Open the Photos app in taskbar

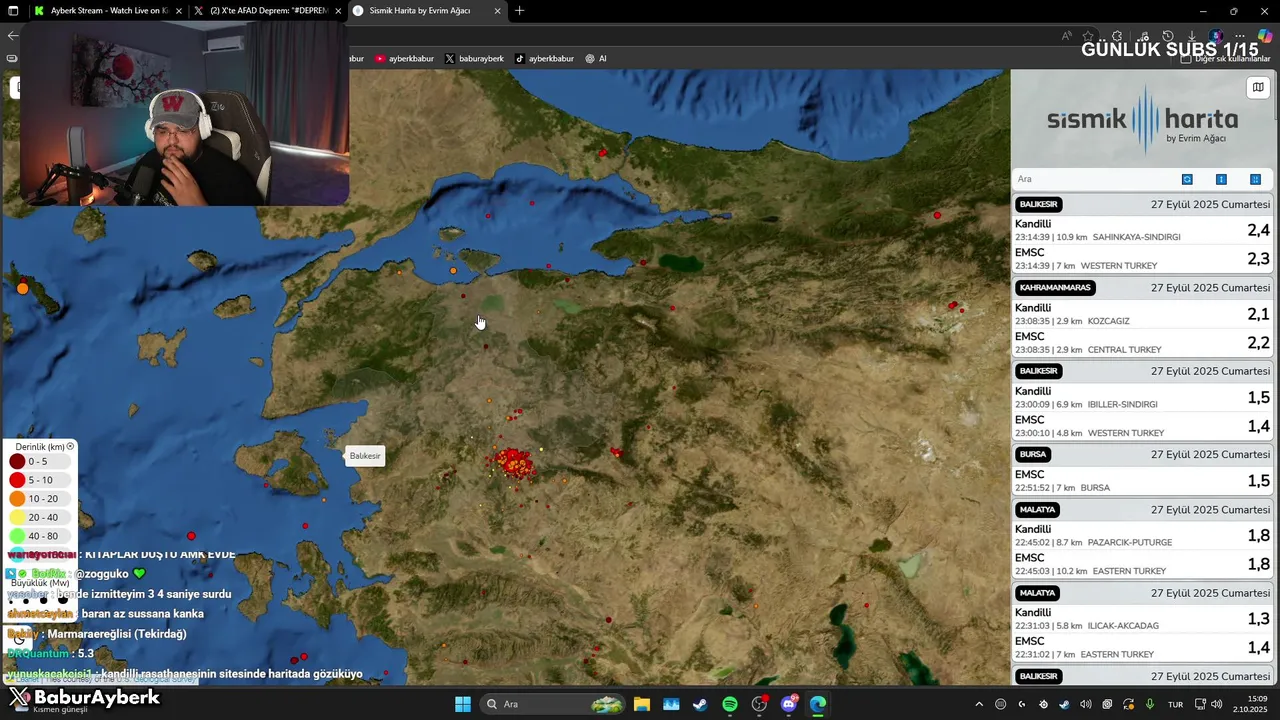pos(671,704)
